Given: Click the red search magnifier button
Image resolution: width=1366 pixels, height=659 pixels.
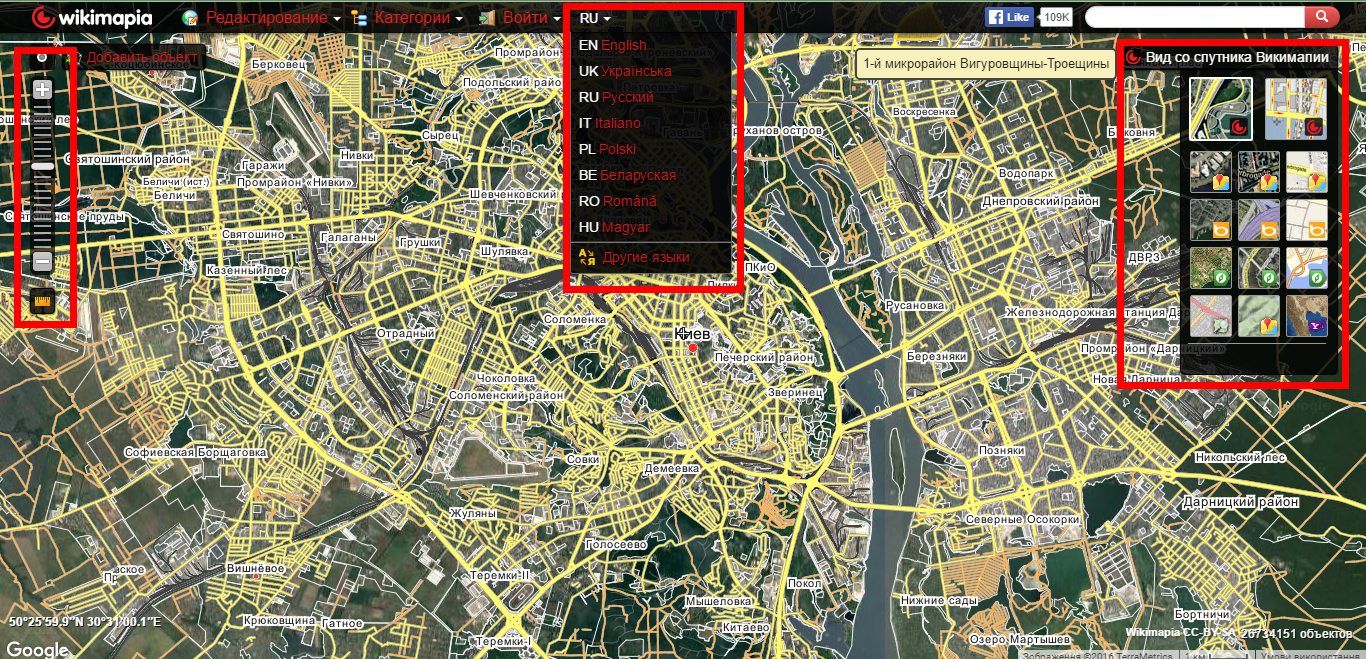Looking at the screenshot, I should coord(1321,17).
